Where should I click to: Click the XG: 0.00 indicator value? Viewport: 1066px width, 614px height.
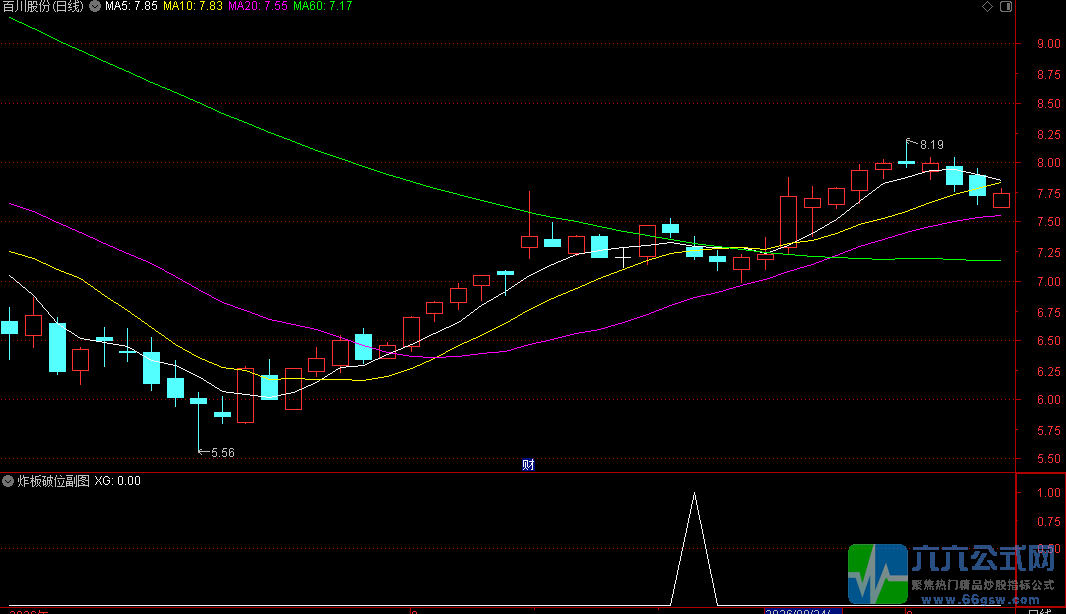click(x=118, y=481)
